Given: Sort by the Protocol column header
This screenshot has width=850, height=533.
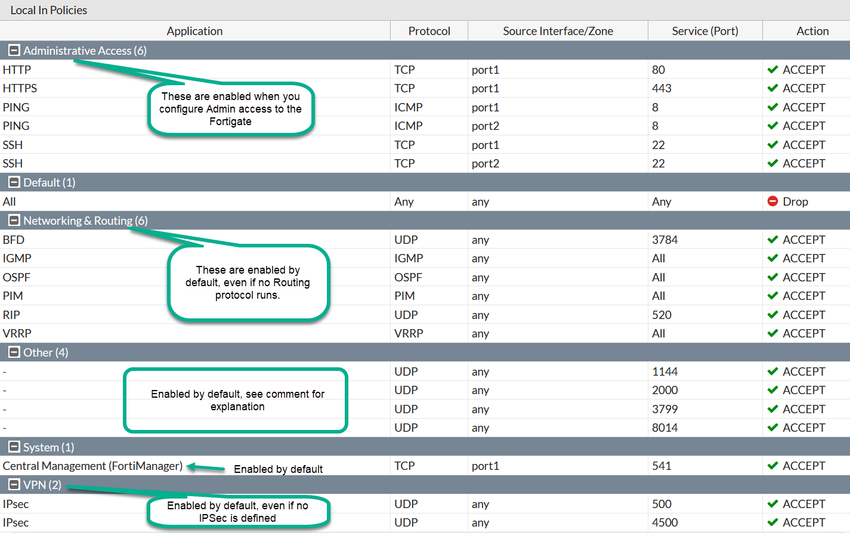Looking at the screenshot, I should [x=429, y=31].
